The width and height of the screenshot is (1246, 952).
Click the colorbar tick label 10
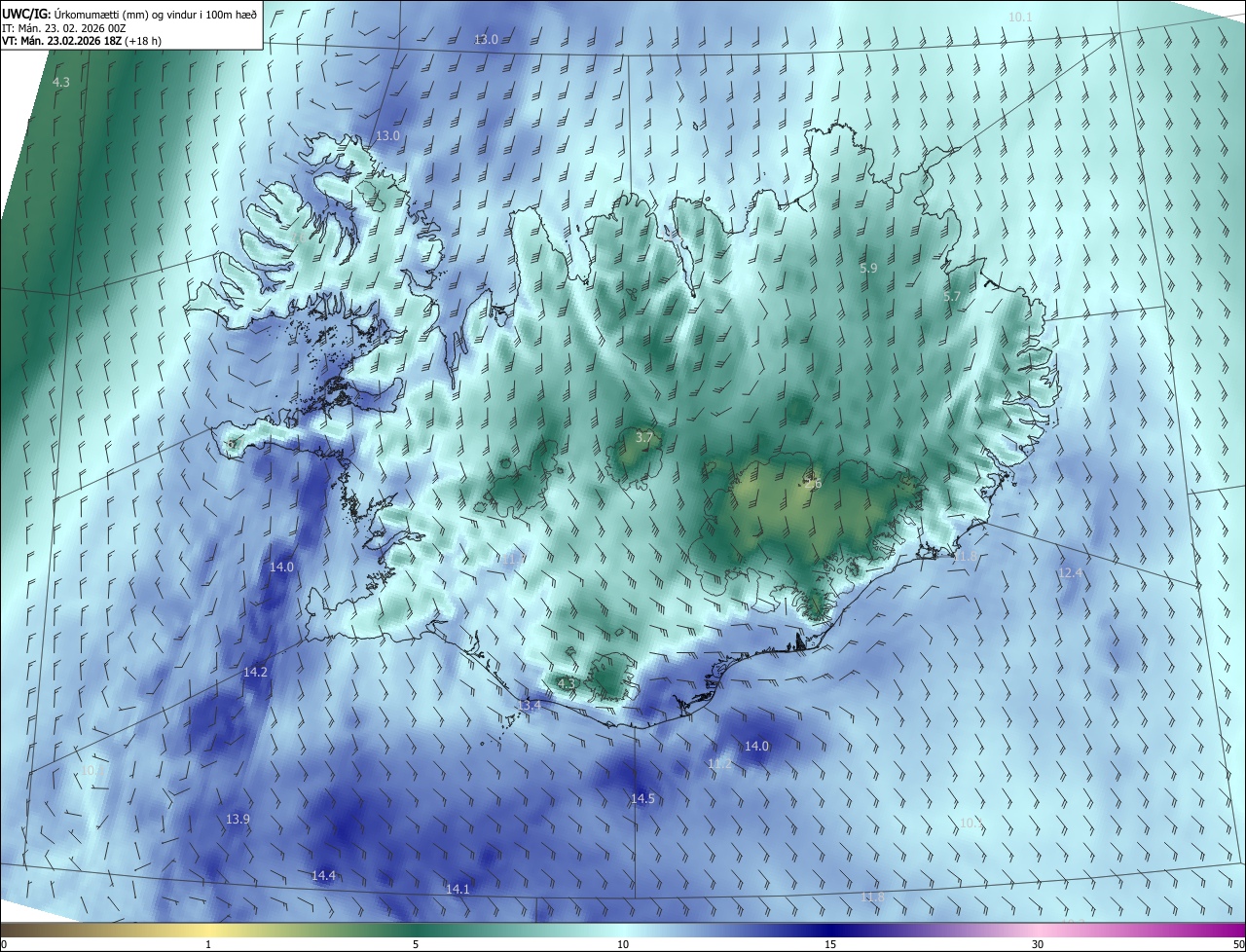tap(623, 945)
